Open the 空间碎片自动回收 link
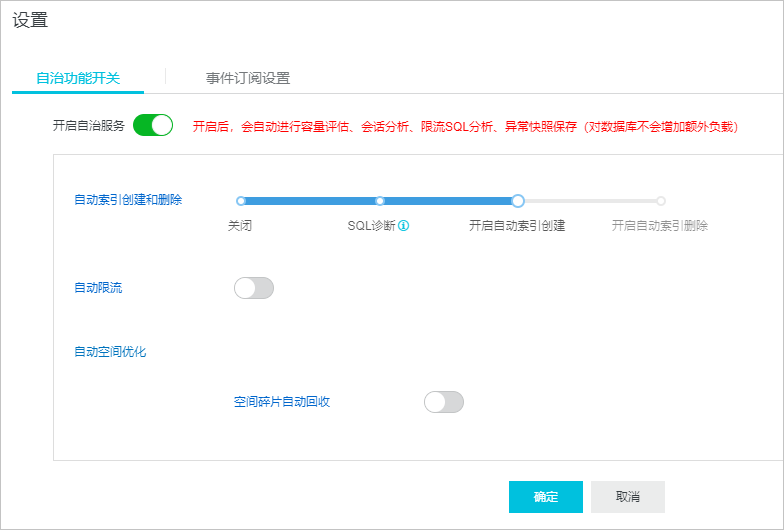784x530 pixels. click(282, 402)
